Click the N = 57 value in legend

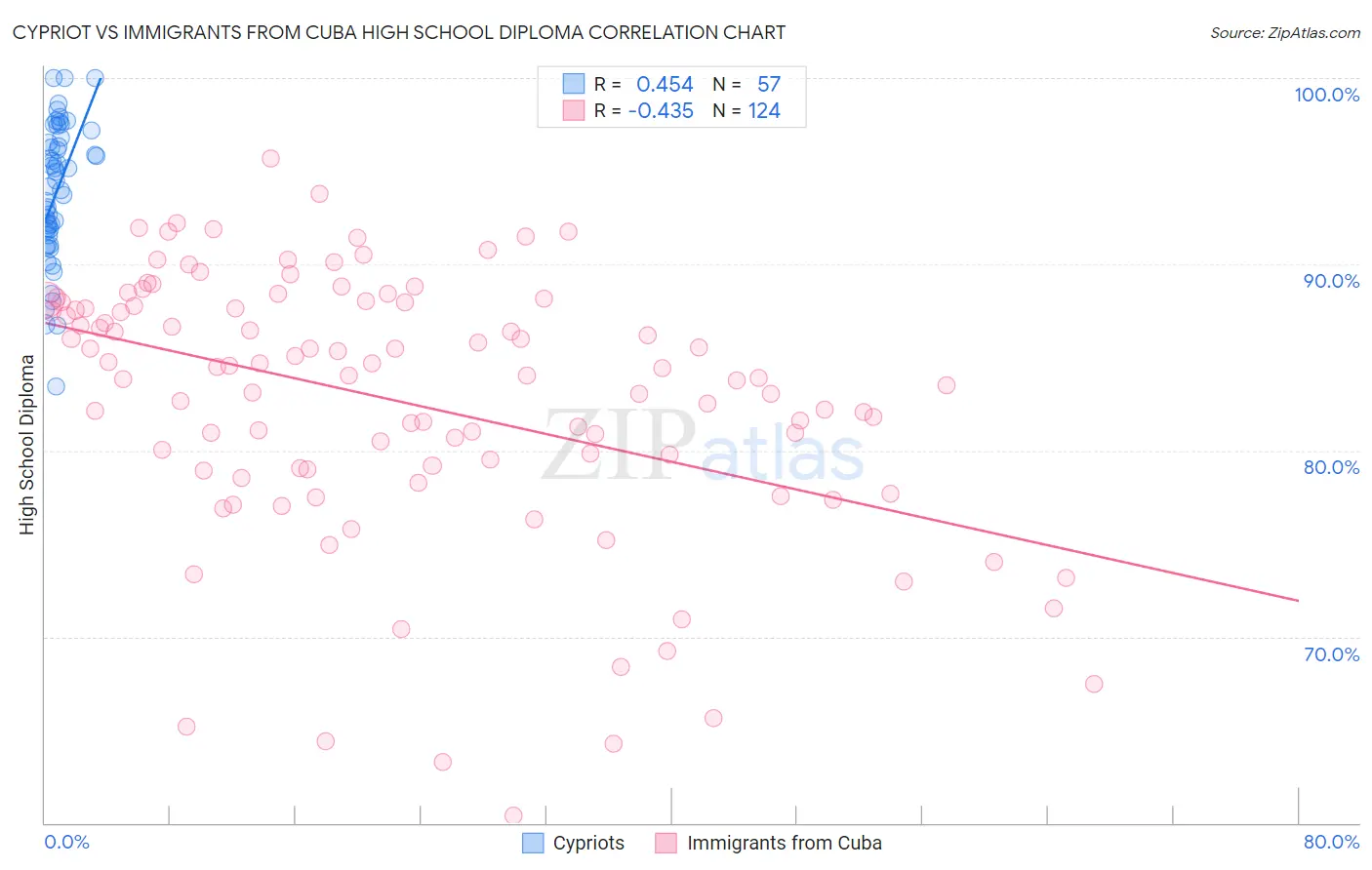click(x=747, y=84)
